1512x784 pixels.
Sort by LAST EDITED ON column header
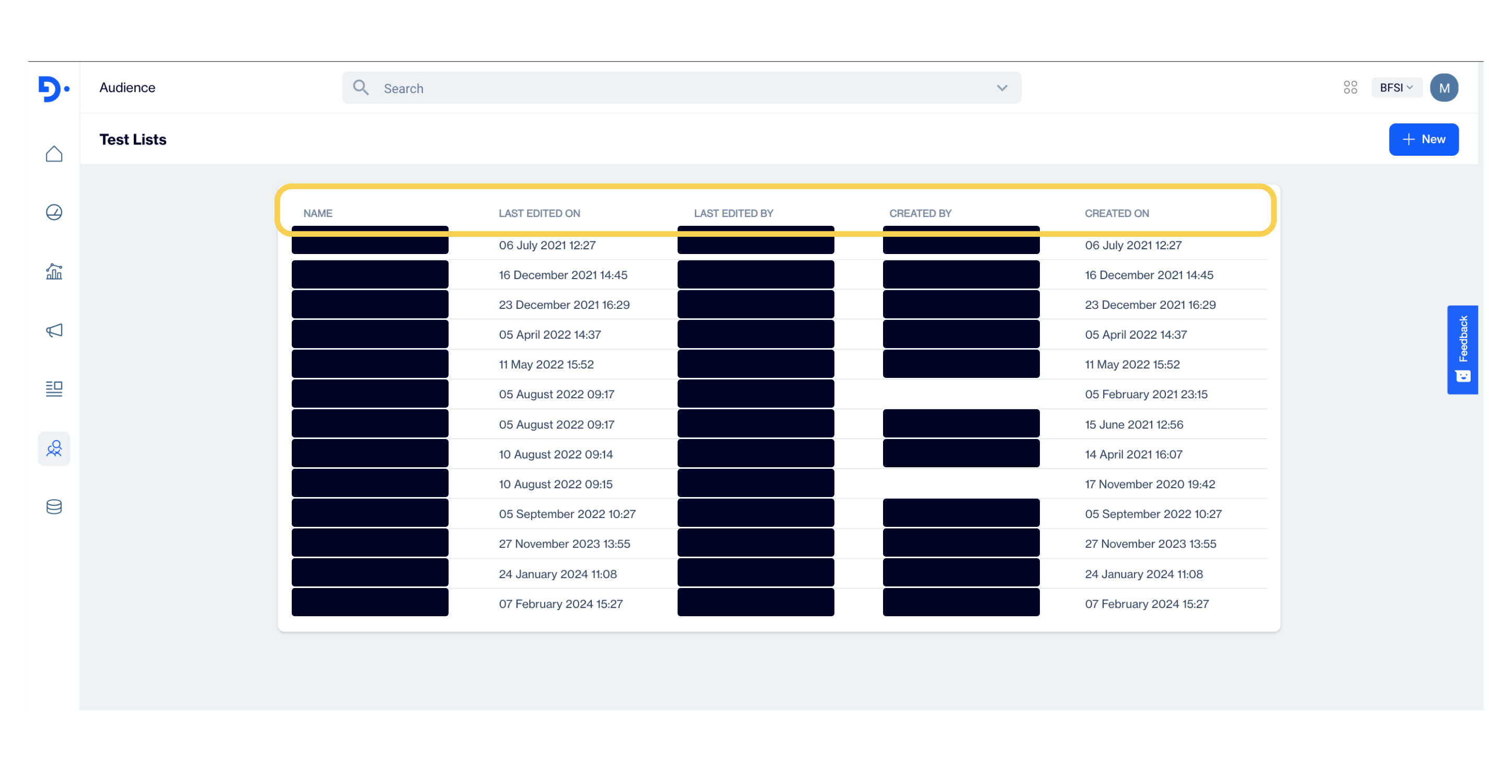539,214
